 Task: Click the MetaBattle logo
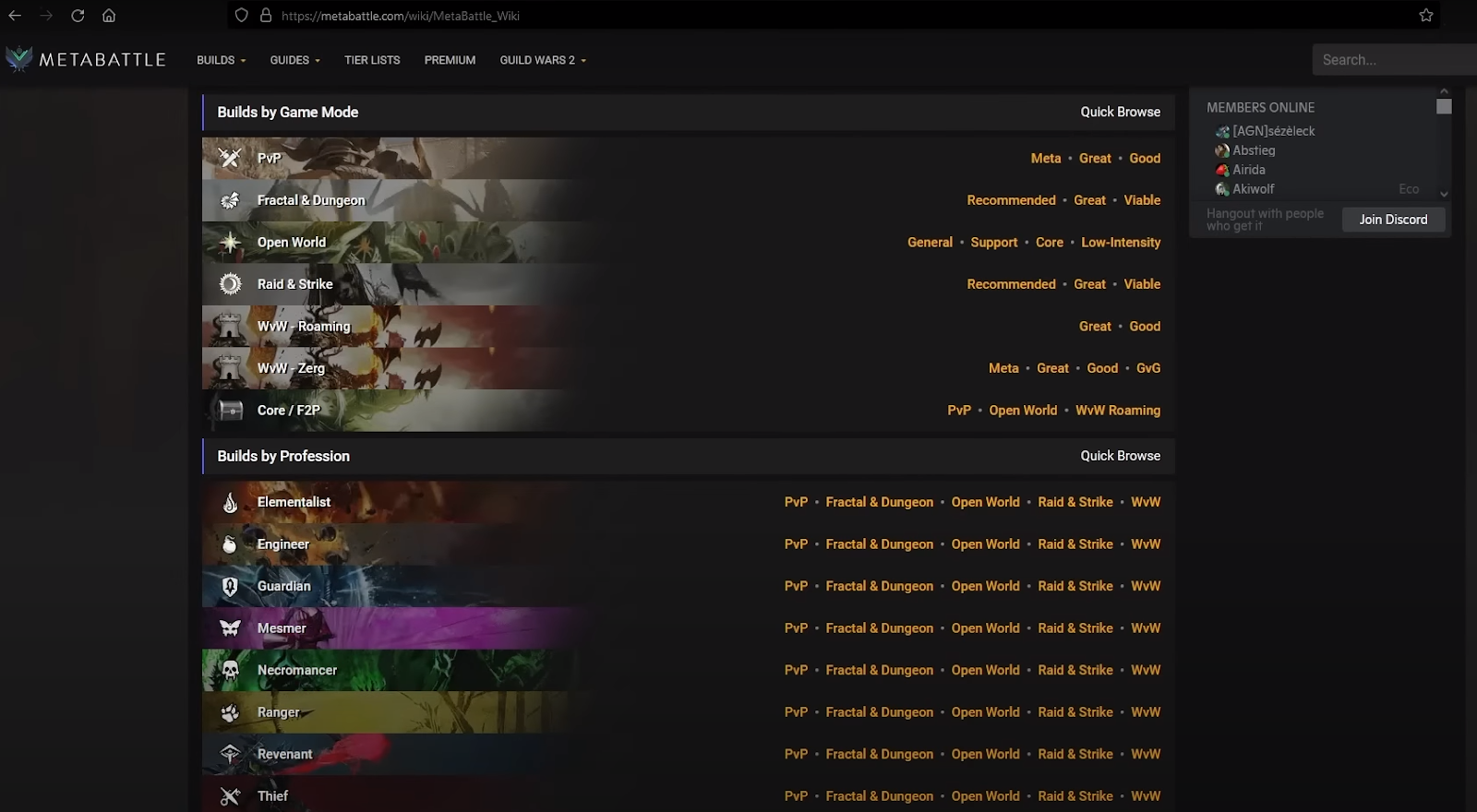coord(86,59)
